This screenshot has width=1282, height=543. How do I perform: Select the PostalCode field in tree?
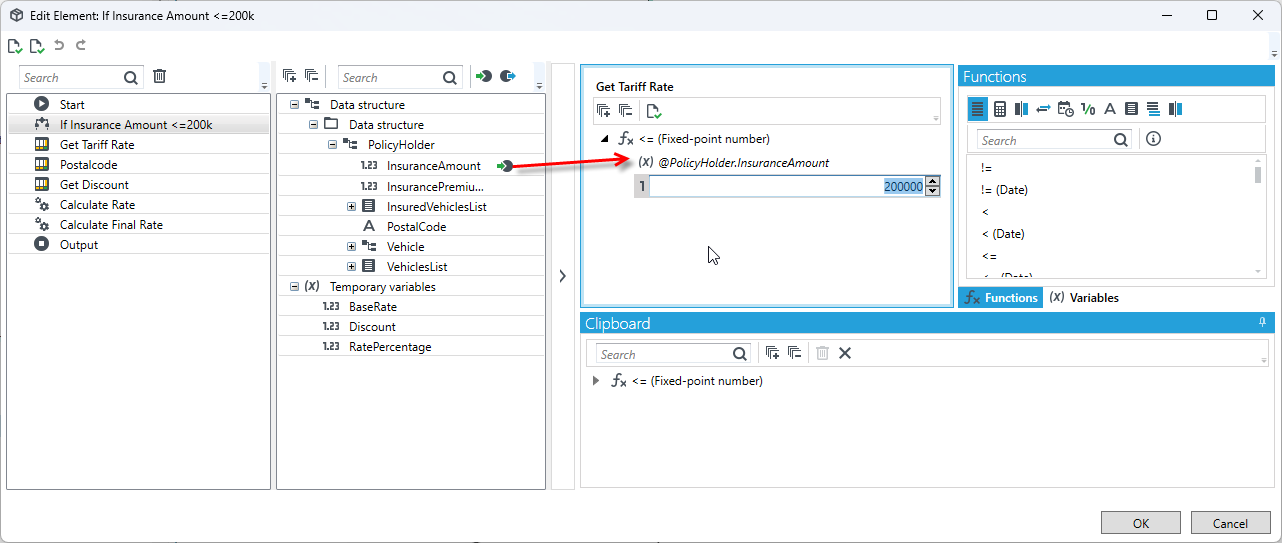click(x=416, y=226)
